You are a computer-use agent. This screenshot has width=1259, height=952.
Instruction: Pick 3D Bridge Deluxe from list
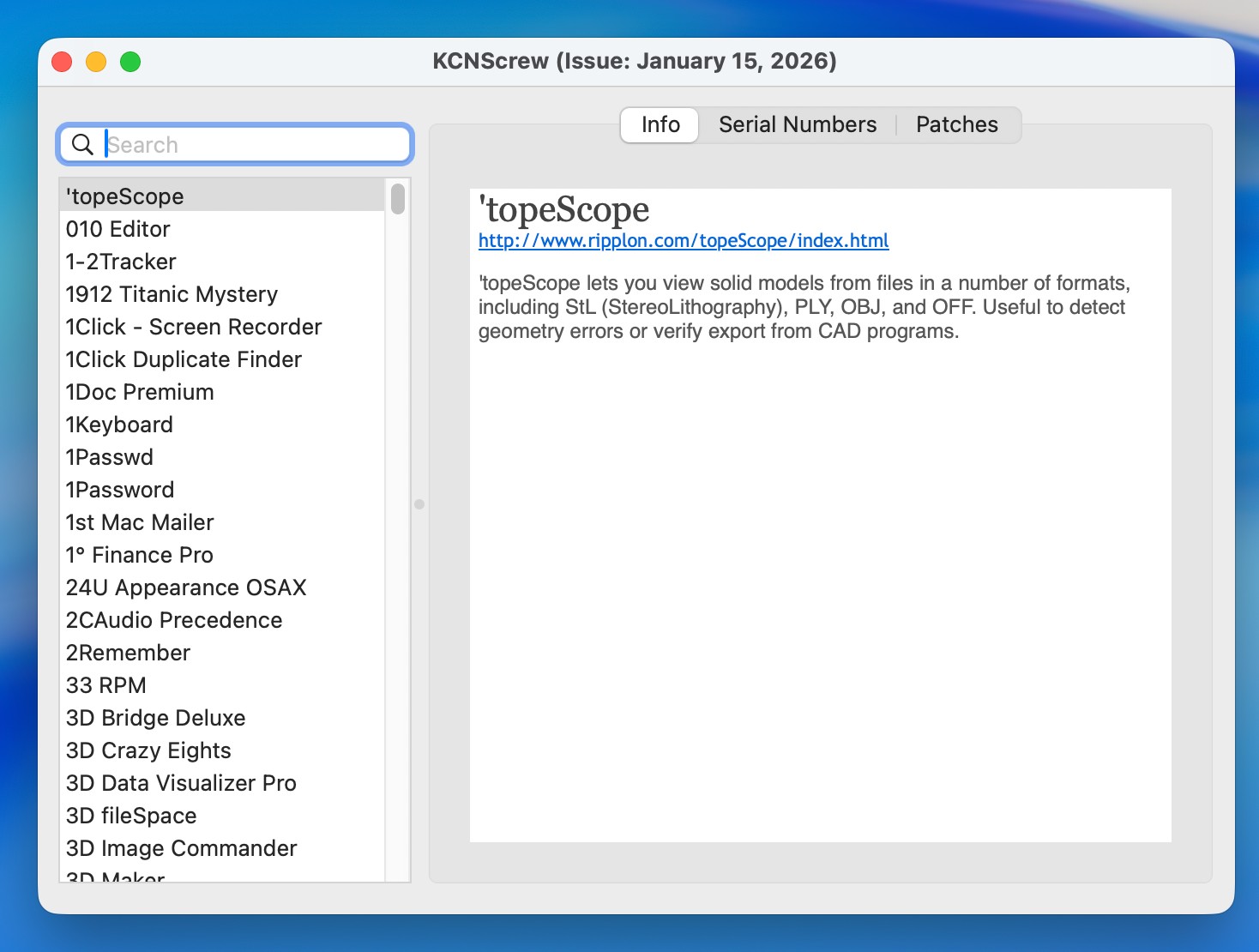pos(155,718)
